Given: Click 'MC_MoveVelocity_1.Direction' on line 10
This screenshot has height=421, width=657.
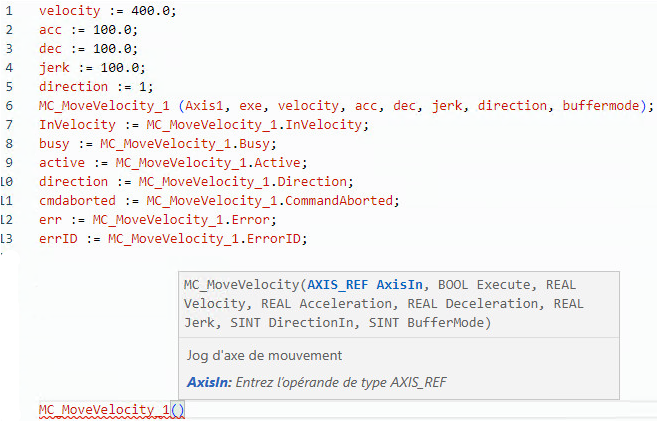Looking at the screenshot, I should tap(243, 182).
